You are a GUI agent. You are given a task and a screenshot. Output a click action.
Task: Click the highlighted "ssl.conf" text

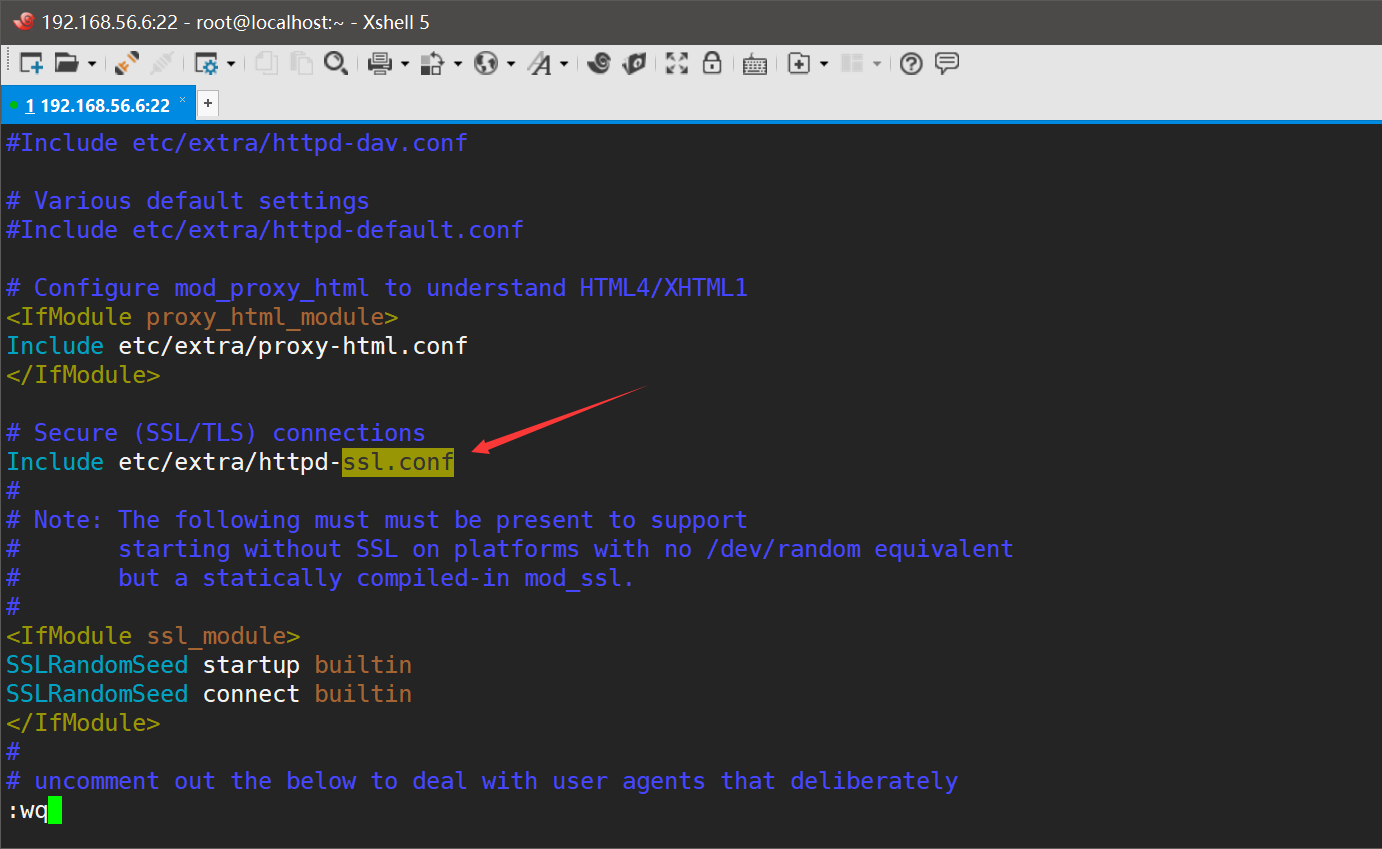click(x=398, y=462)
